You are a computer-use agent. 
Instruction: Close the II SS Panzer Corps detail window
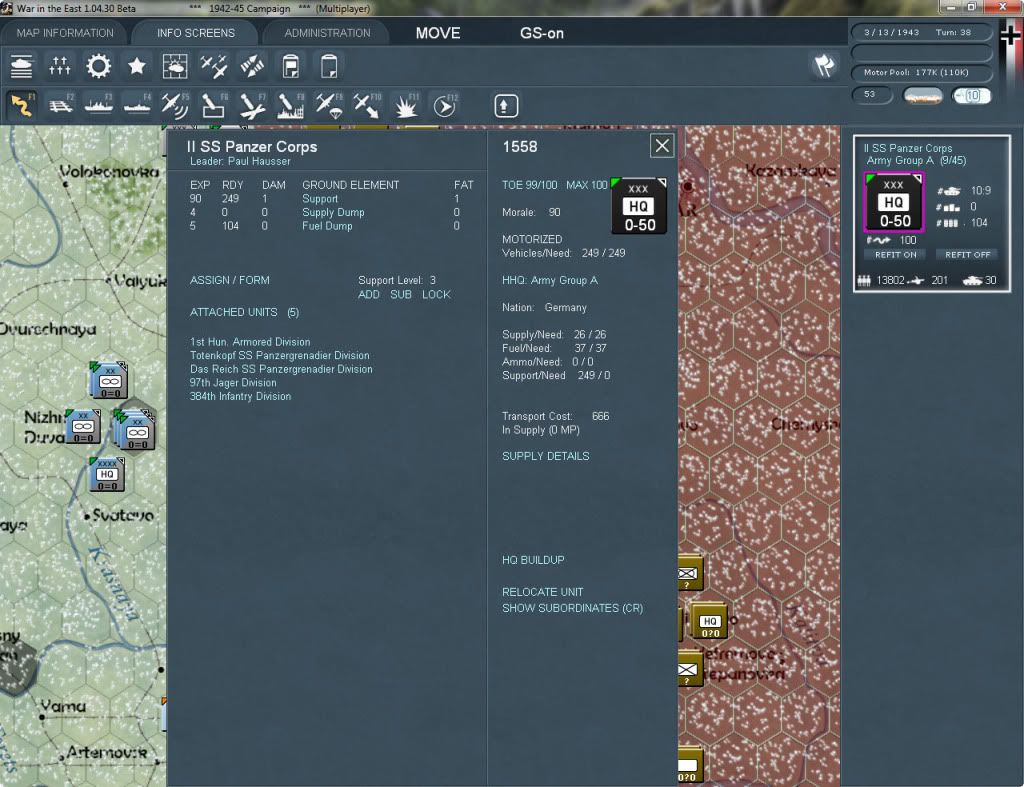[662, 146]
